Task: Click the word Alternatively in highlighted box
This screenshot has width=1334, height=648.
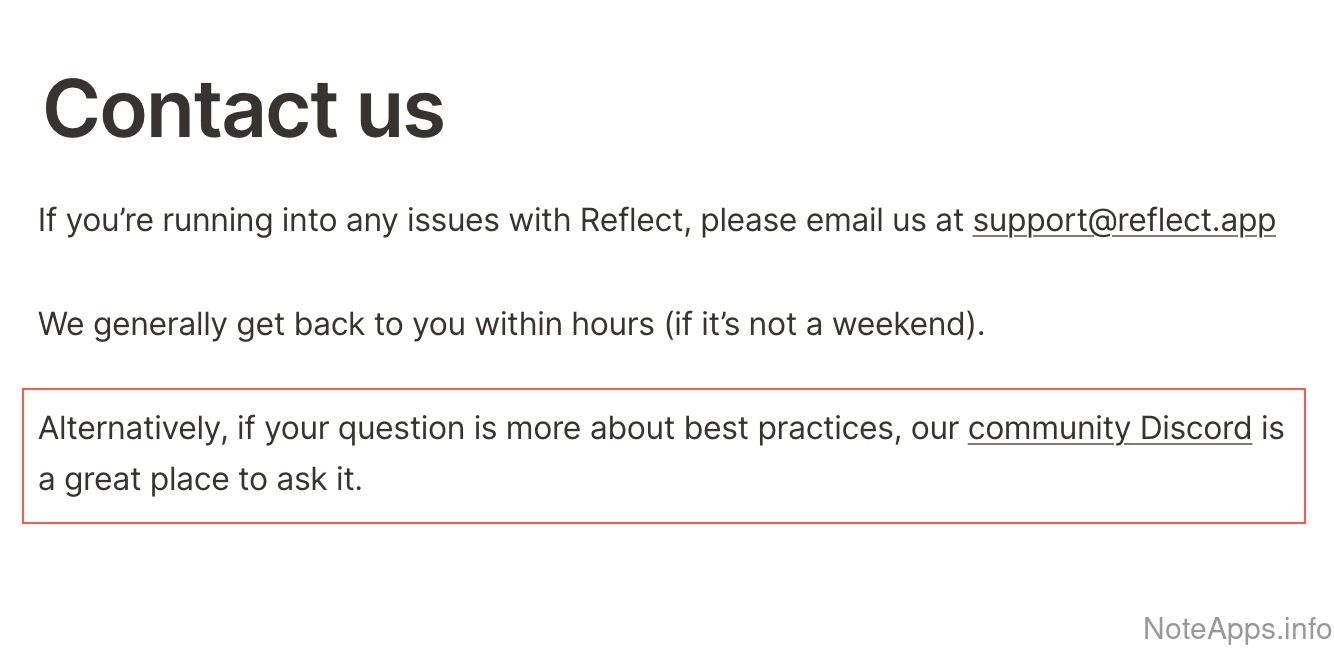Action: tap(128, 428)
